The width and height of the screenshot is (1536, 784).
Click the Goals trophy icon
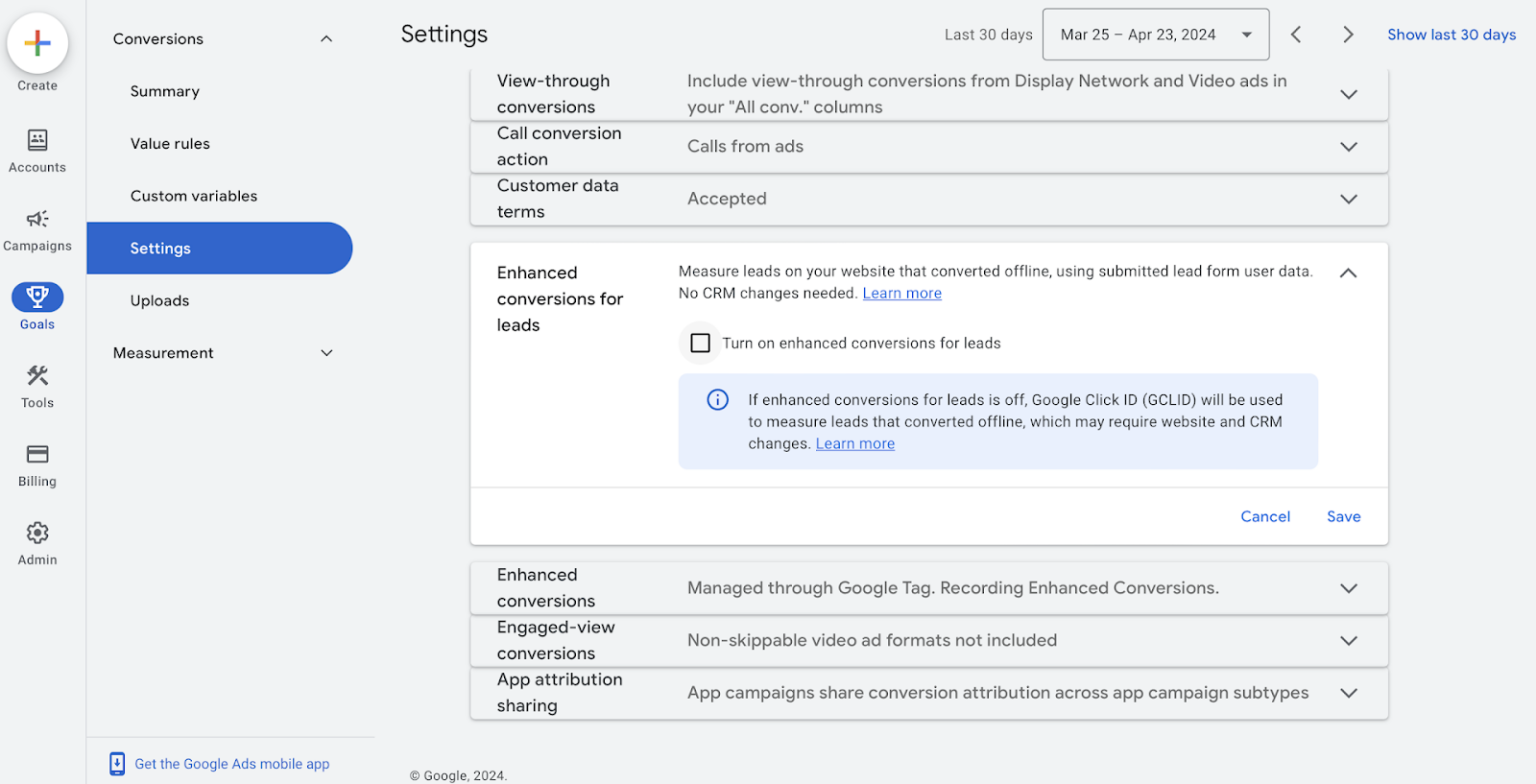click(x=36, y=297)
